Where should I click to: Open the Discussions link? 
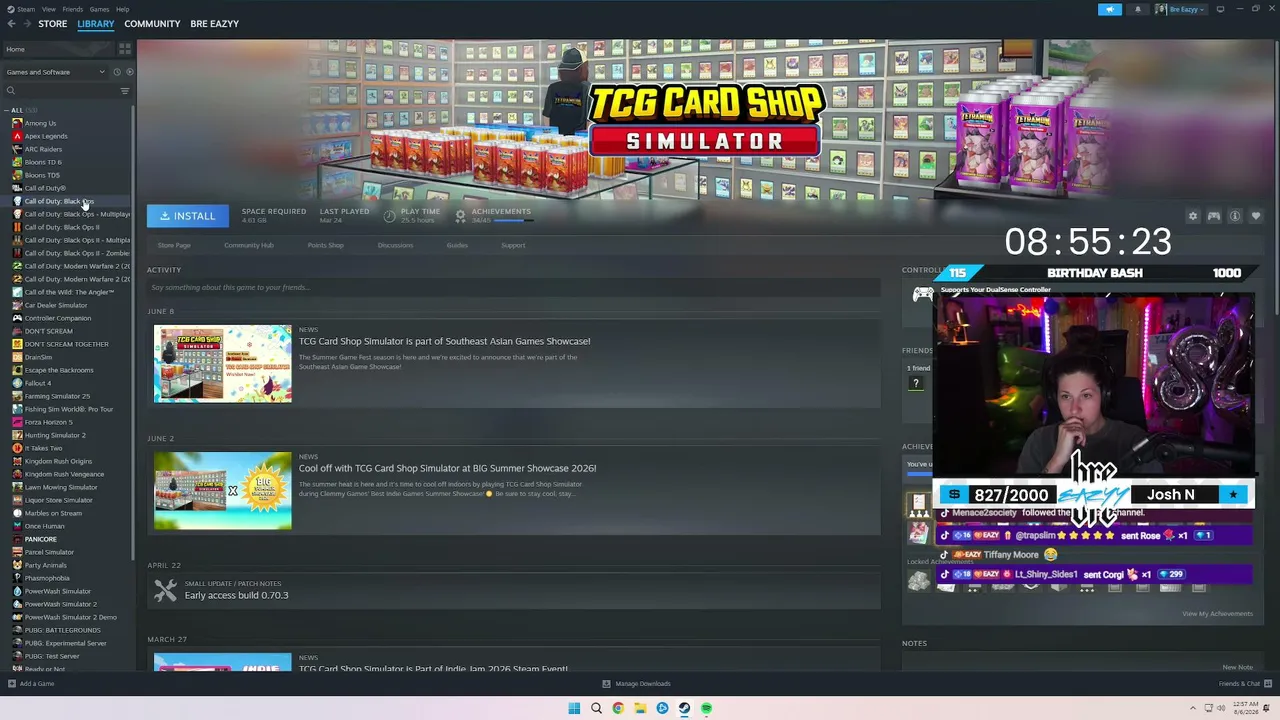coord(395,245)
